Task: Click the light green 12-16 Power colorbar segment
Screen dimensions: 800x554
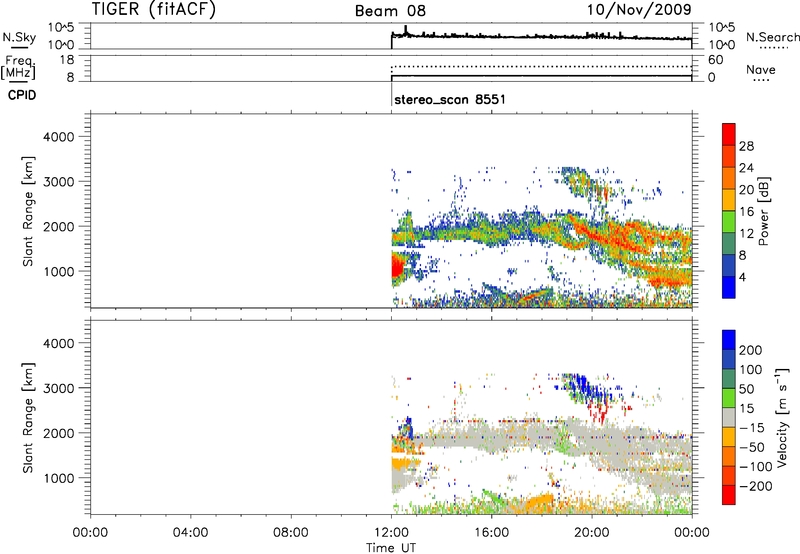Action: point(729,222)
